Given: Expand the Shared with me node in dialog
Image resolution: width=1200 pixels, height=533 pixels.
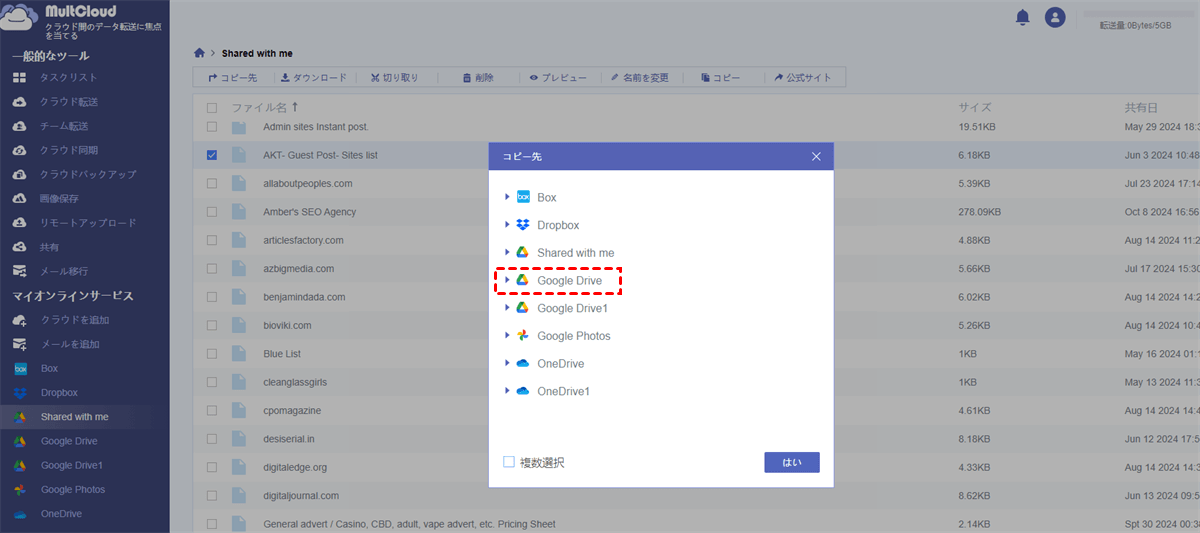Looking at the screenshot, I should point(508,253).
